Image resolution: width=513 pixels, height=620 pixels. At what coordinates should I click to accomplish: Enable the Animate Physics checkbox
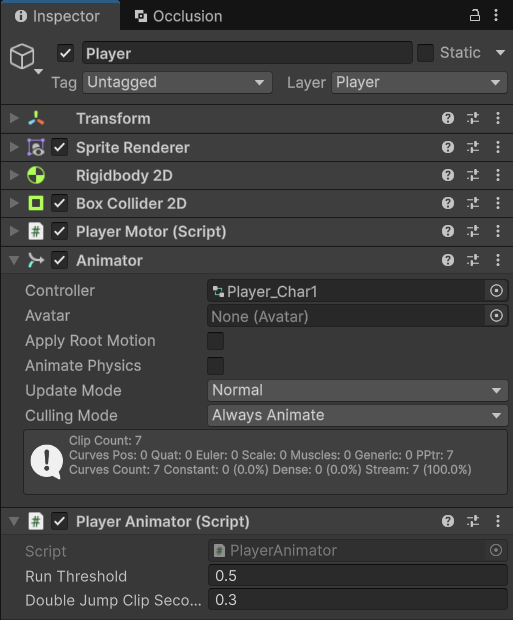216,366
